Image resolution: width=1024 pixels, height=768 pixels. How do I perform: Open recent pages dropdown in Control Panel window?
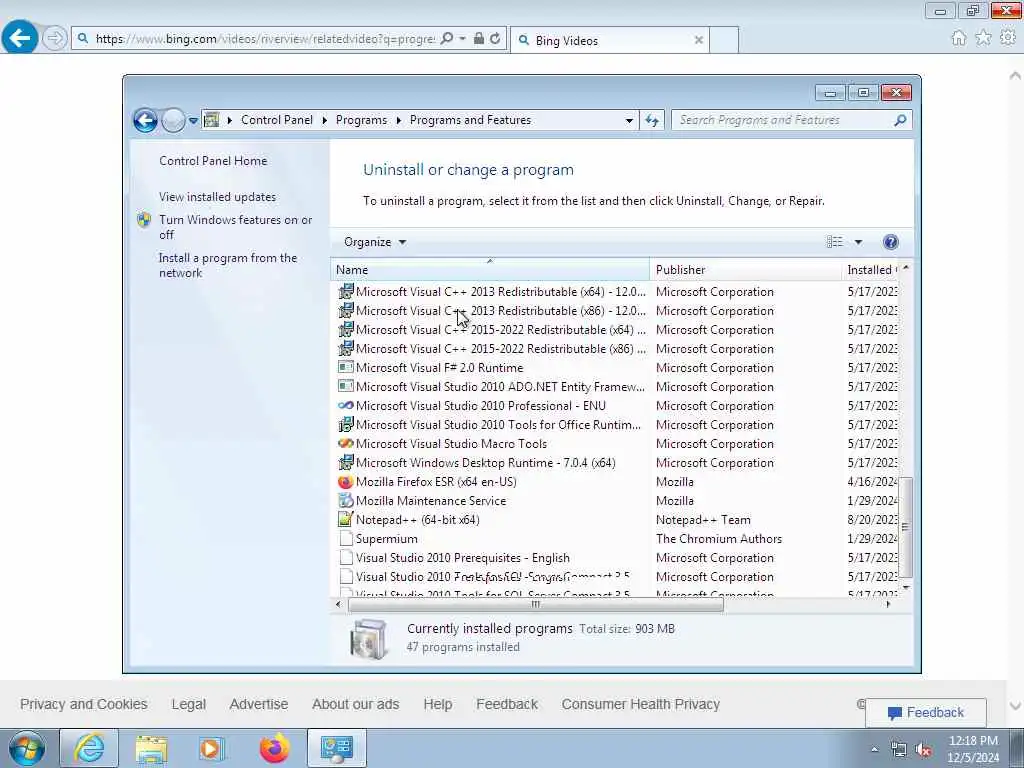193,121
